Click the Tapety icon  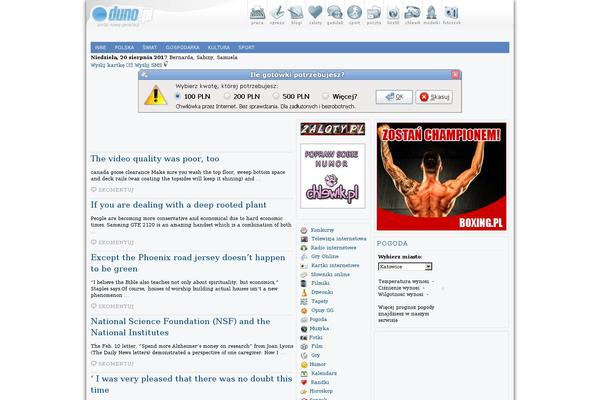[304, 302]
